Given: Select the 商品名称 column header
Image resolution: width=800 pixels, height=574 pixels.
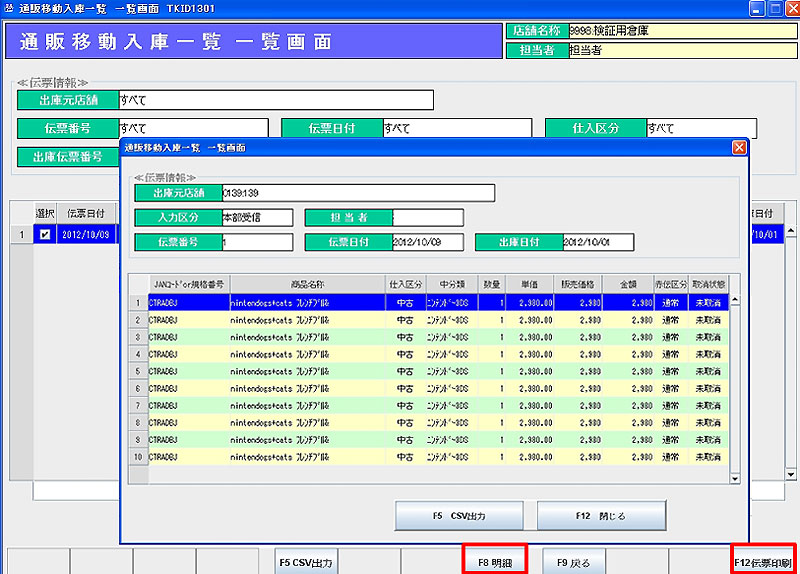Looking at the screenshot, I should 307,283.
